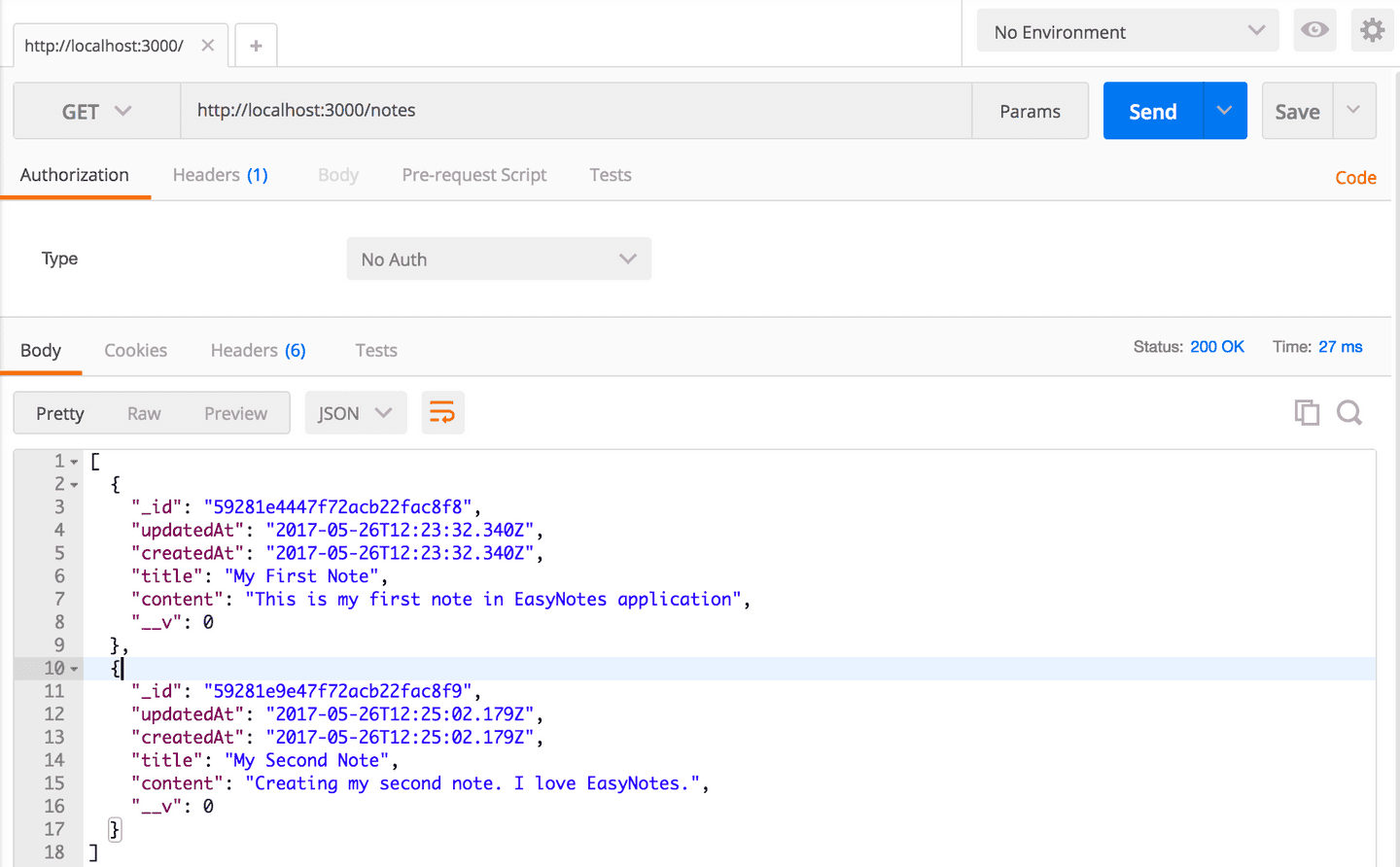Switch response view to Raw
The height and width of the screenshot is (867, 1400).
[x=143, y=413]
